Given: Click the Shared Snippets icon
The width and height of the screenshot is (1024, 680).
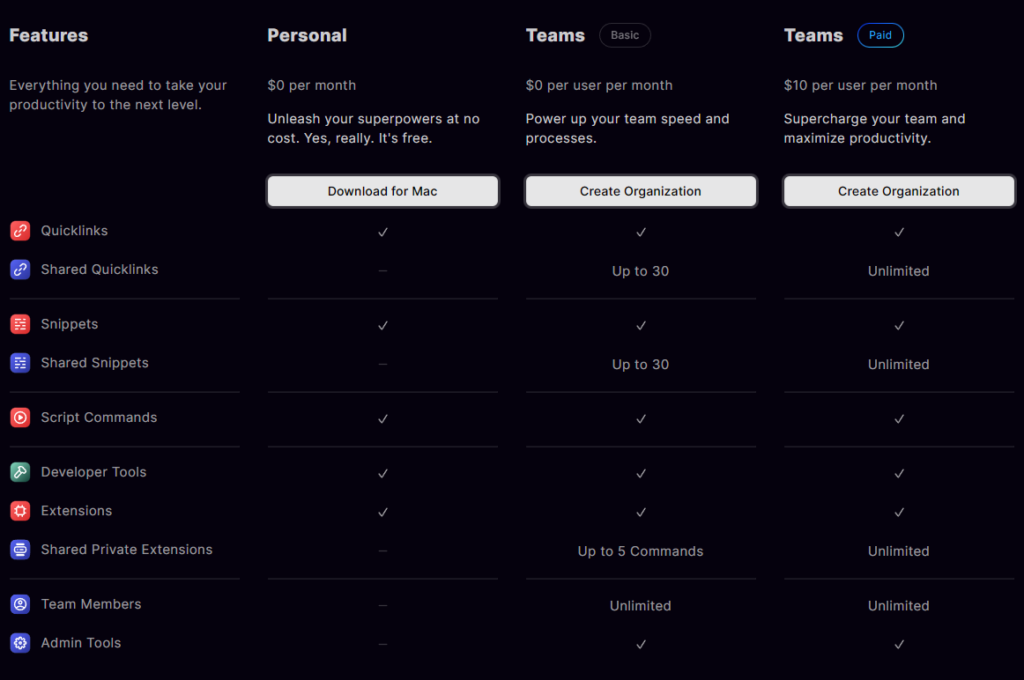Looking at the screenshot, I should tap(20, 363).
